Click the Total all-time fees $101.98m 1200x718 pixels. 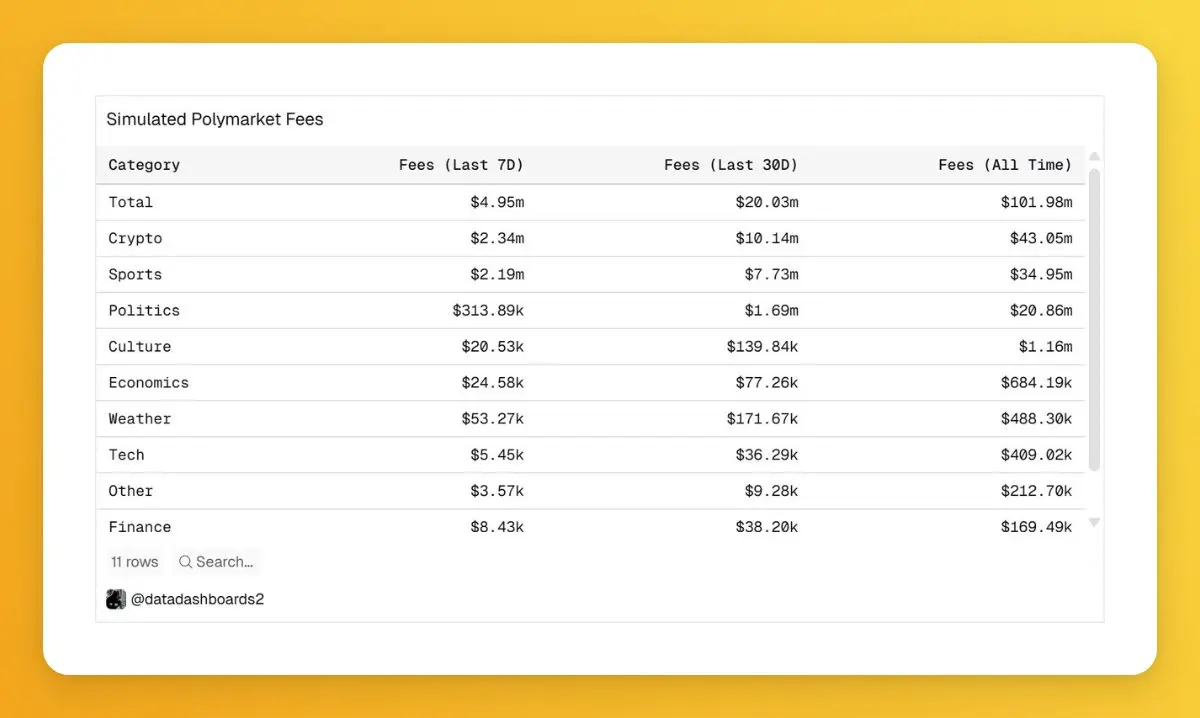1036,202
